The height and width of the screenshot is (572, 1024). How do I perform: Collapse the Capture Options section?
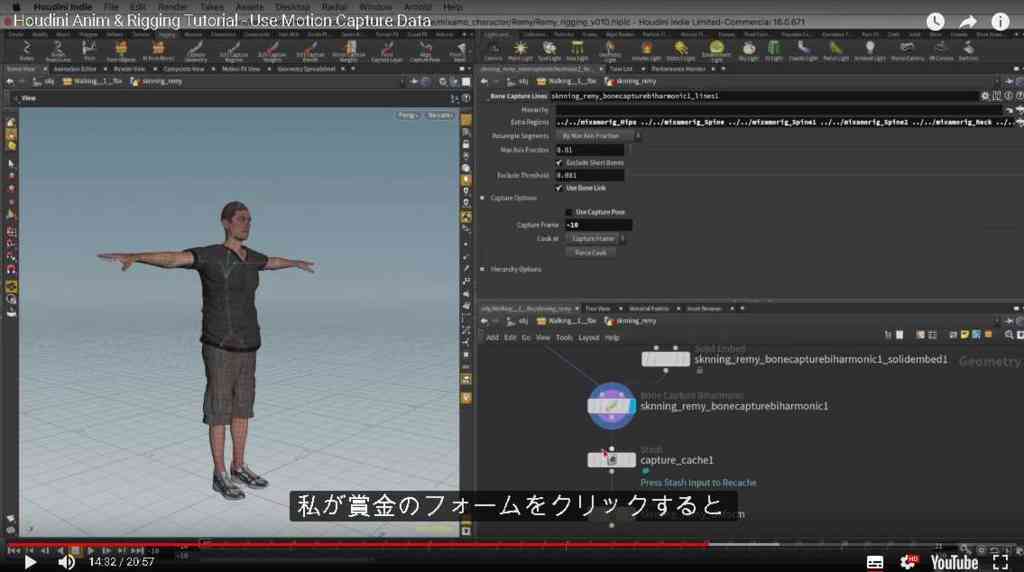[483, 198]
